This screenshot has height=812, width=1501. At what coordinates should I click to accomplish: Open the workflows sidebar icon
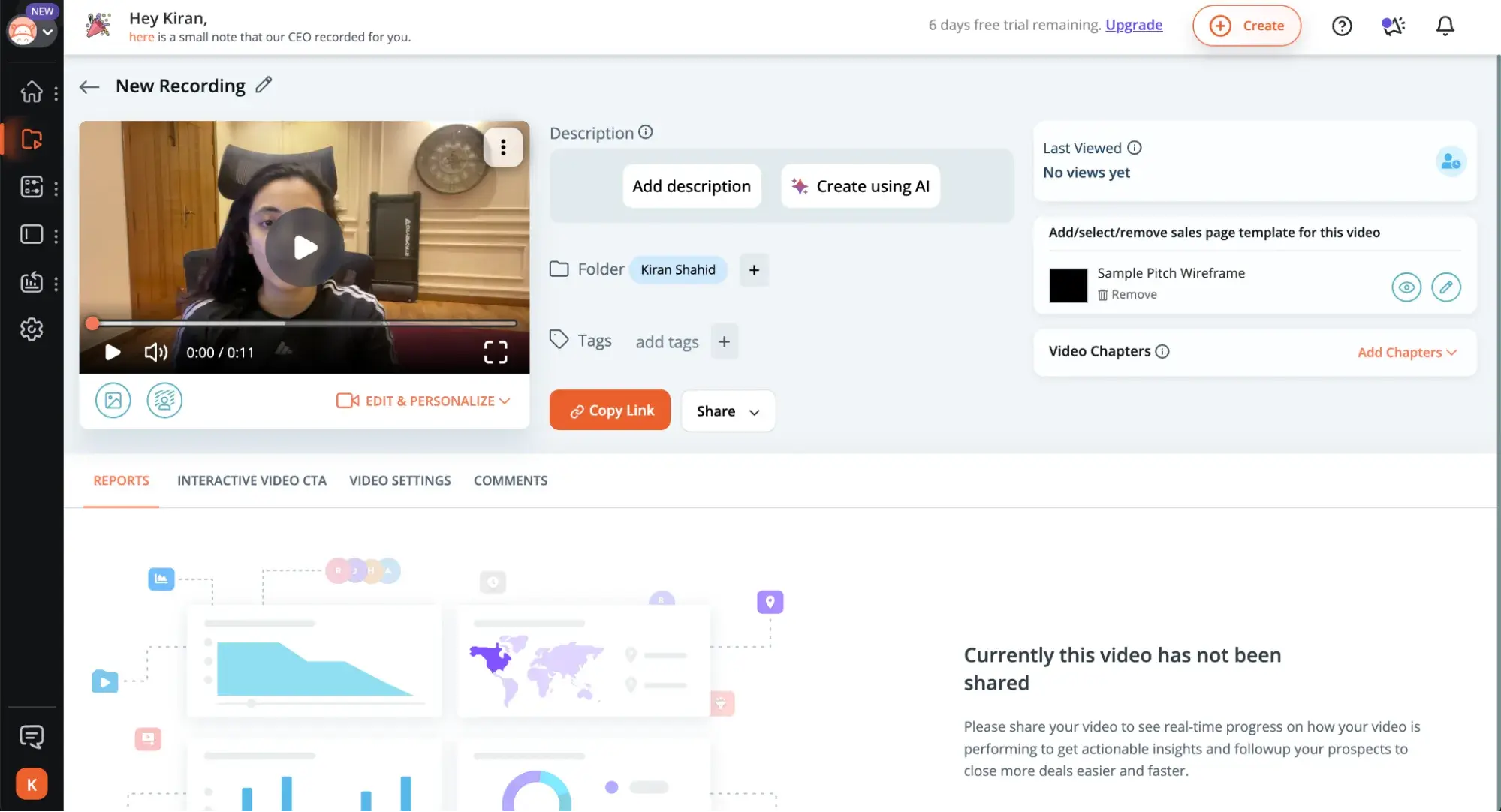pyautogui.click(x=32, y=187)
